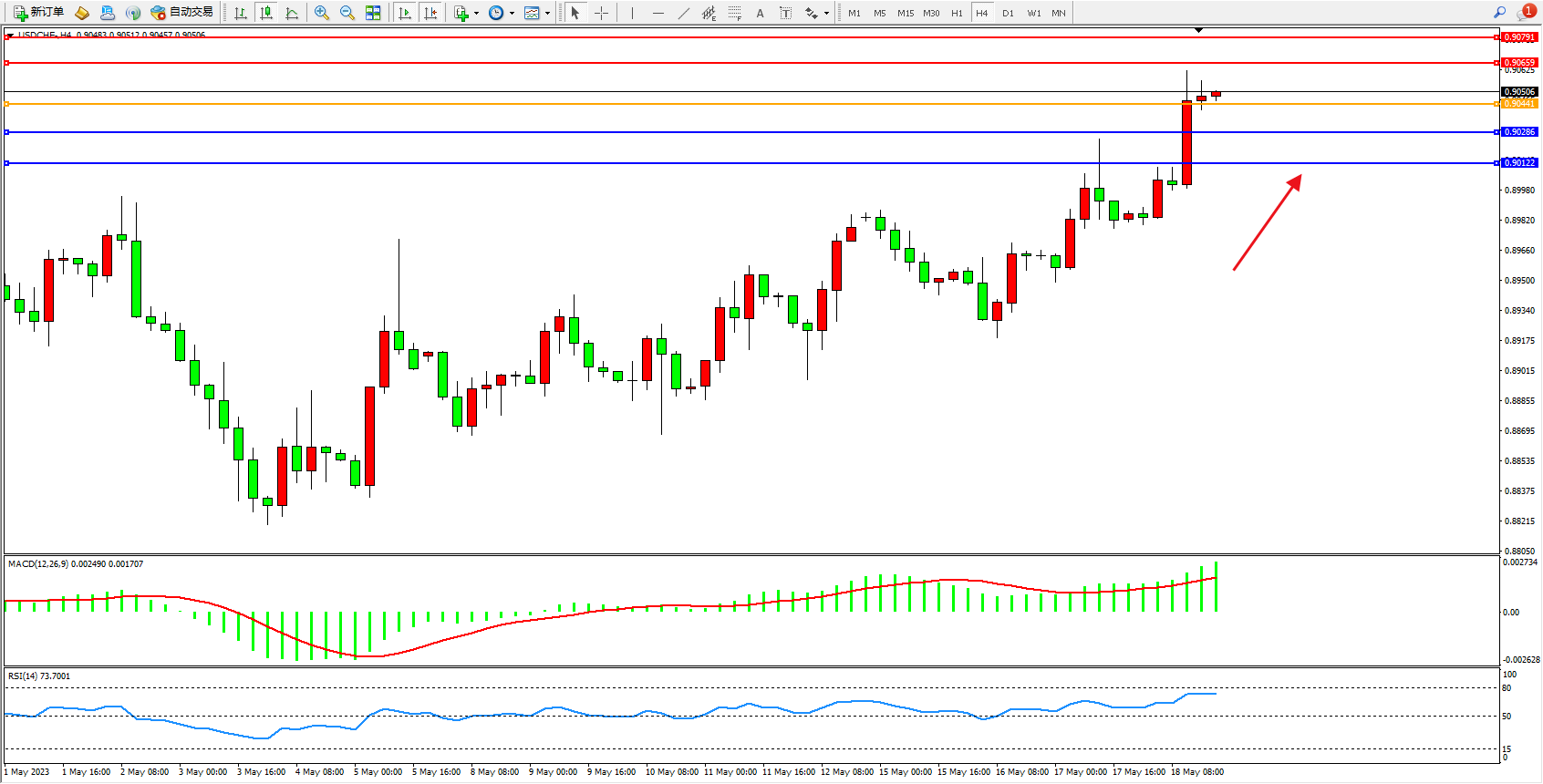Pick the trendline drawing tool
Screen dimensions: 1543x784
tap(684, 13)
